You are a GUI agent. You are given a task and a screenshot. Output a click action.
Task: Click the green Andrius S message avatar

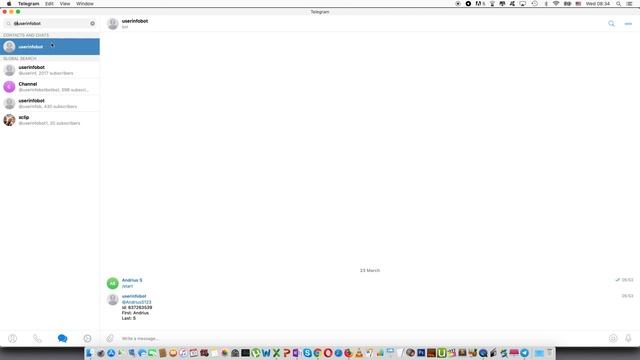tap(113, 283)
